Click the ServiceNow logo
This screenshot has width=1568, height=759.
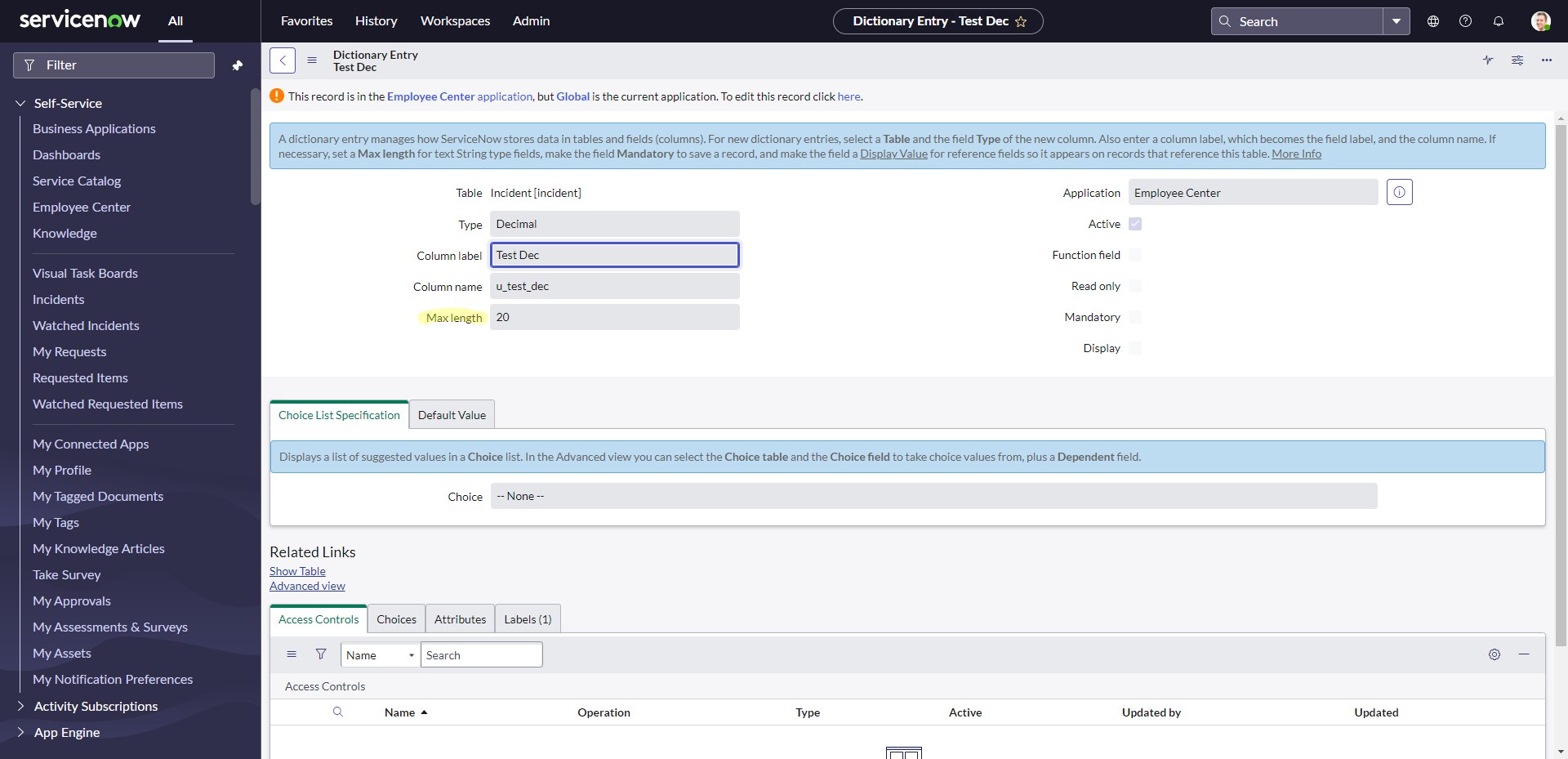79,20
